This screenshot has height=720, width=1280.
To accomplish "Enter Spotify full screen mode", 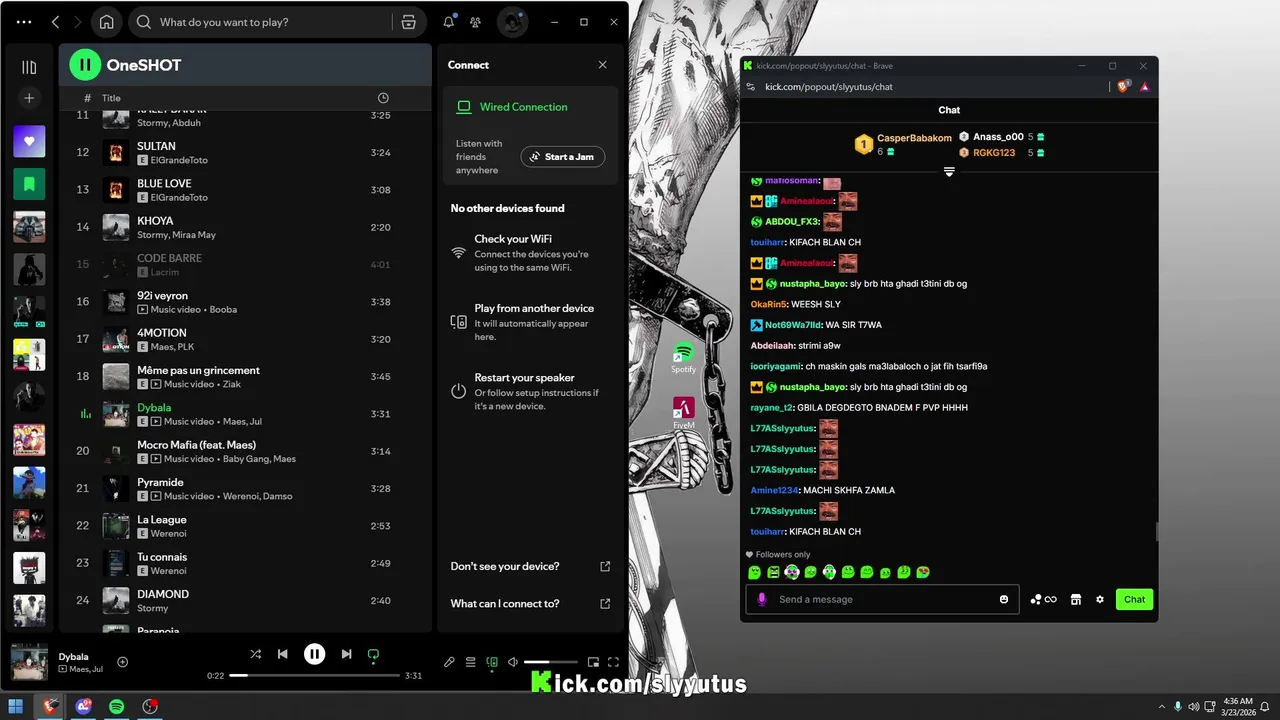I will coord(613,662).
